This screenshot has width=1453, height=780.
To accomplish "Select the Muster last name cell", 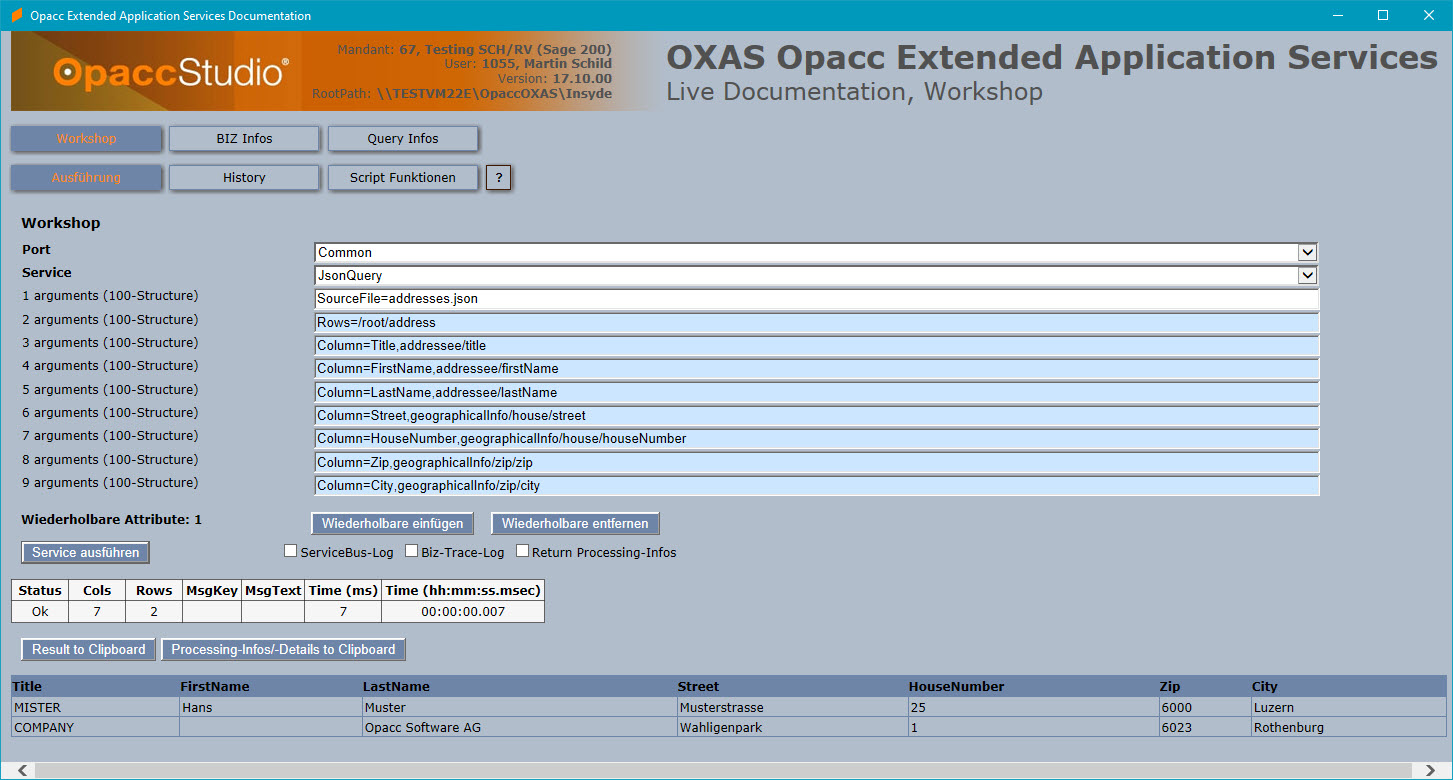I will (x=519, y=707).
